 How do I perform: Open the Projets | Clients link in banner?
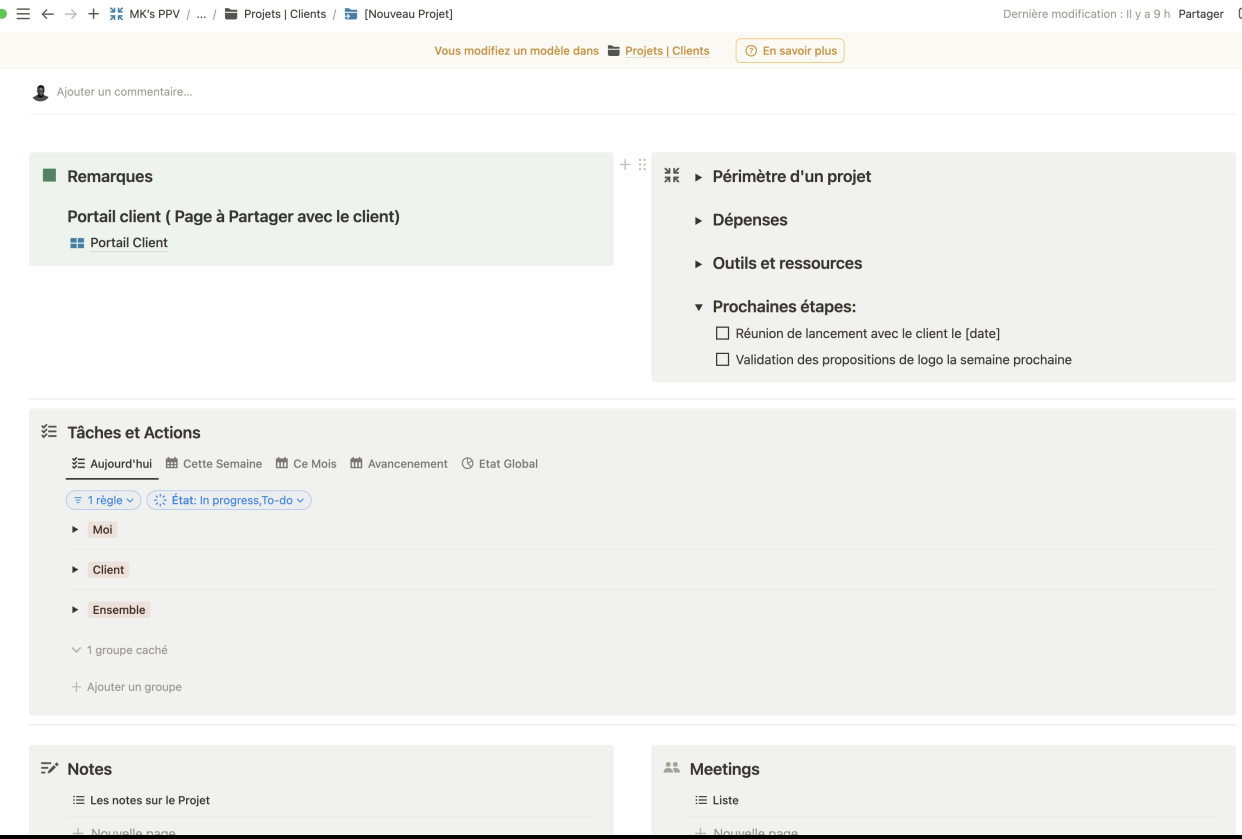[x=666, y=50]
